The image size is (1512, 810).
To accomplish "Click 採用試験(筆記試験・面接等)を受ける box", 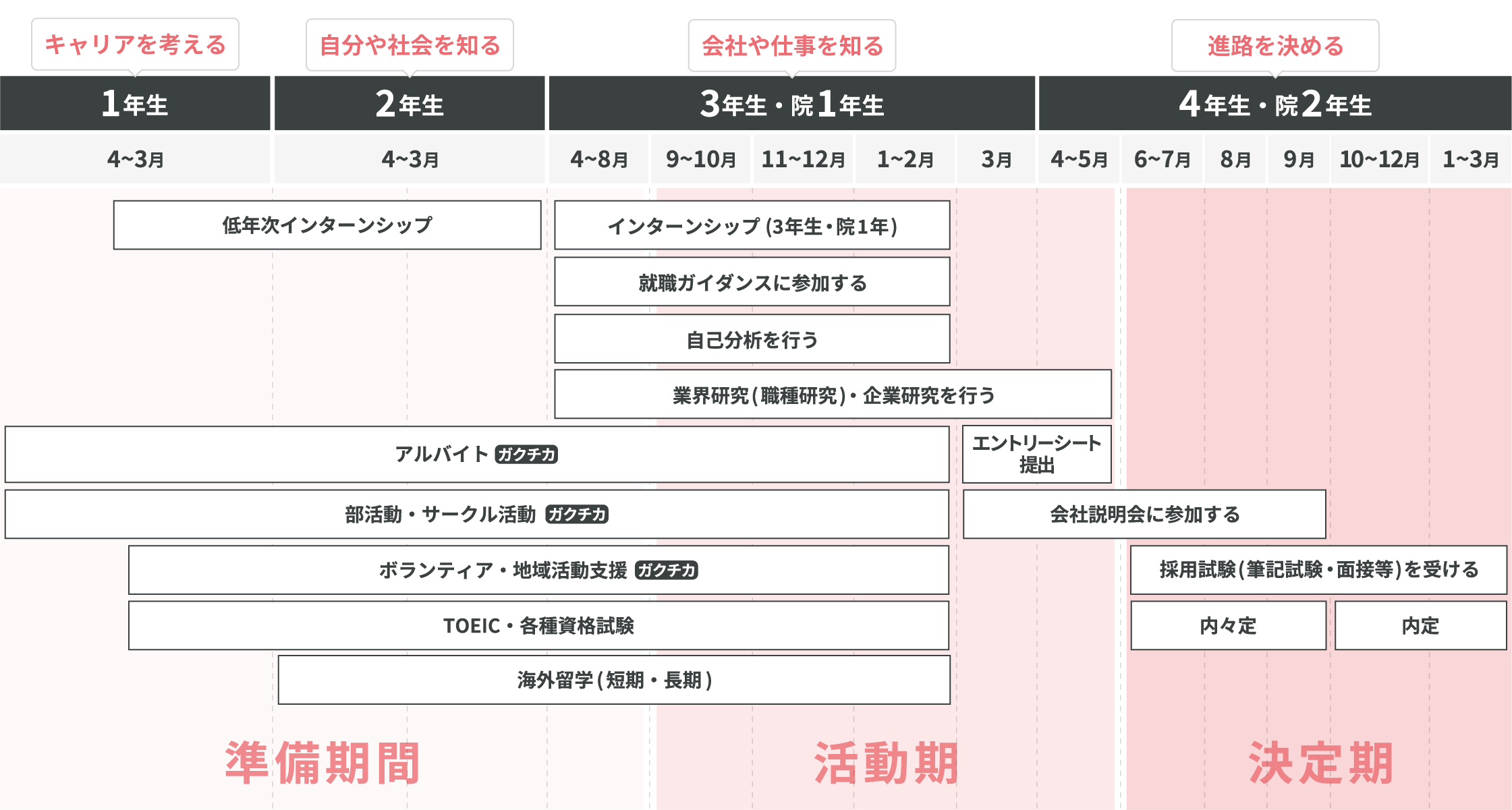I will (1318, 570).
